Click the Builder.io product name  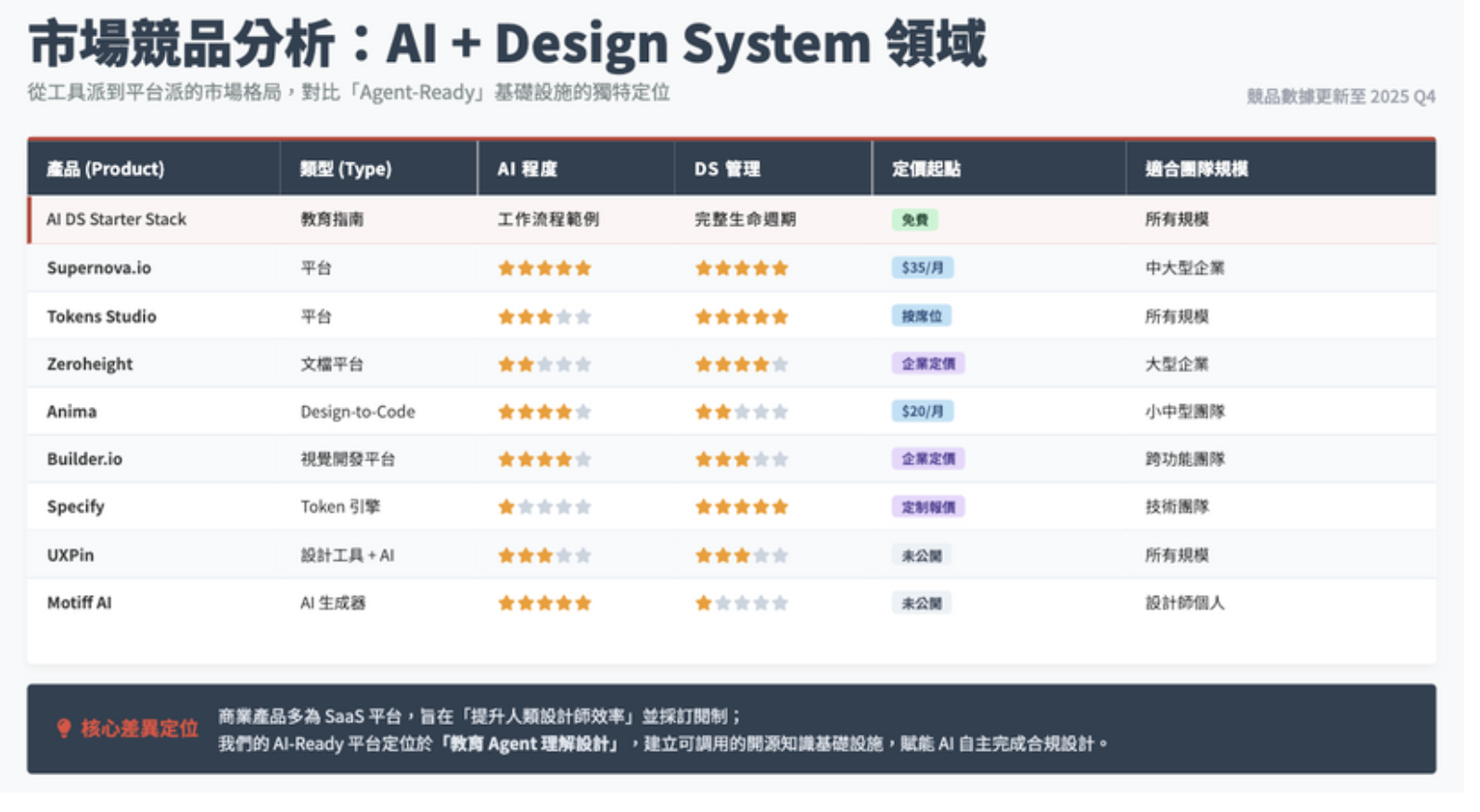tap(84, 459)
